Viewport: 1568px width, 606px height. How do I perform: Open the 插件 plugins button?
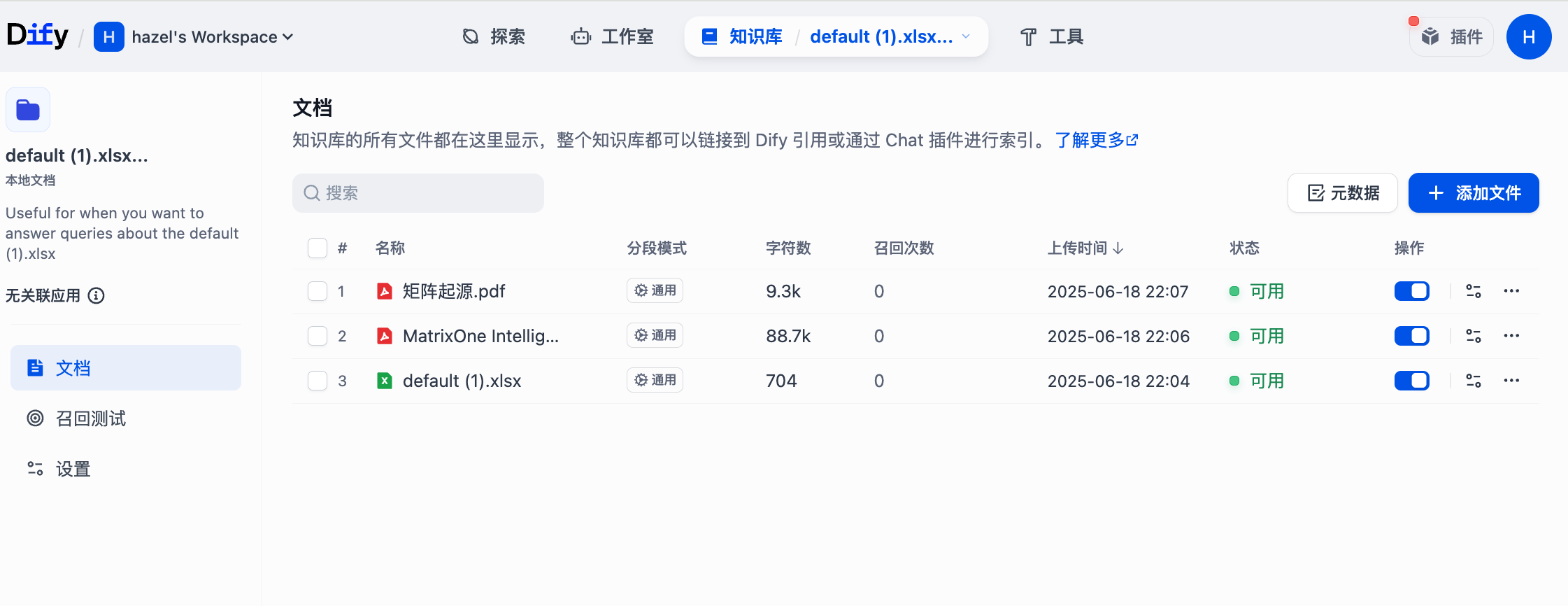(1453, 37)
